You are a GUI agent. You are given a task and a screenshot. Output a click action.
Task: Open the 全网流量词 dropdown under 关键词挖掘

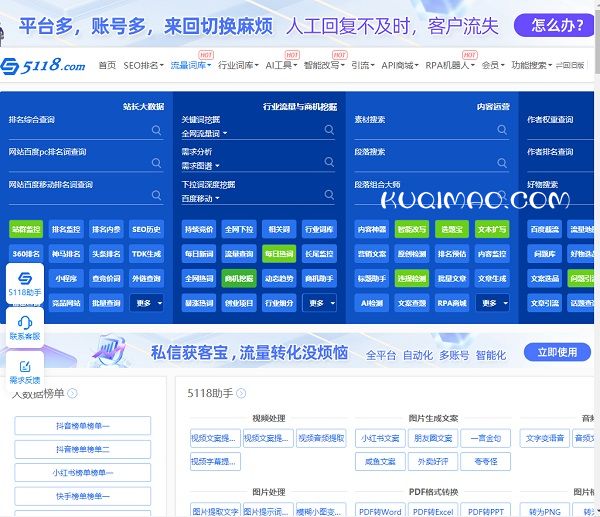204,134
